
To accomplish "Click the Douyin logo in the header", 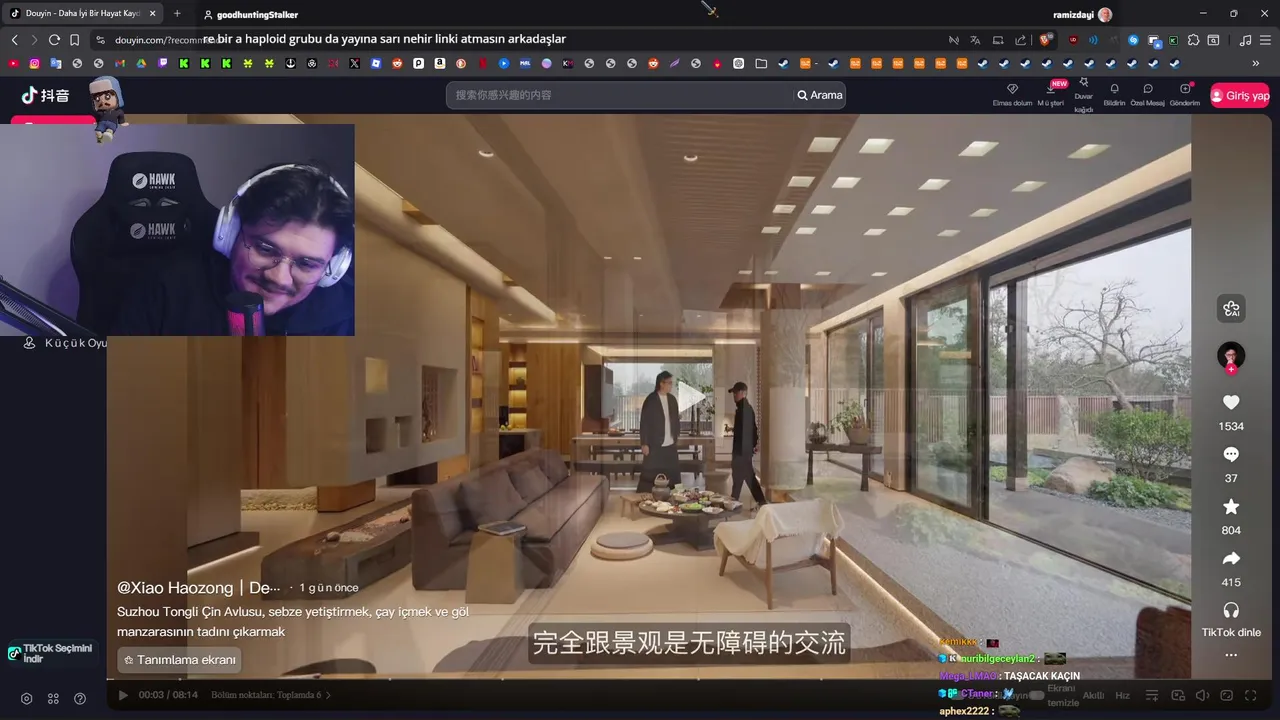I will pyautogui.click(x=46, y=95).
